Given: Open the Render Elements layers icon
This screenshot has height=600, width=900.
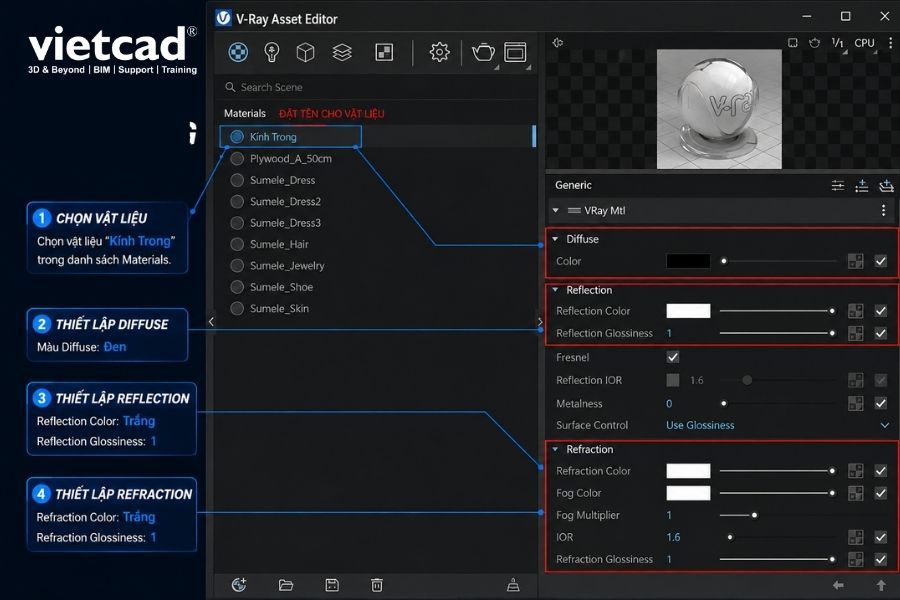Looking at the screenshot, I should click(342, 52).
